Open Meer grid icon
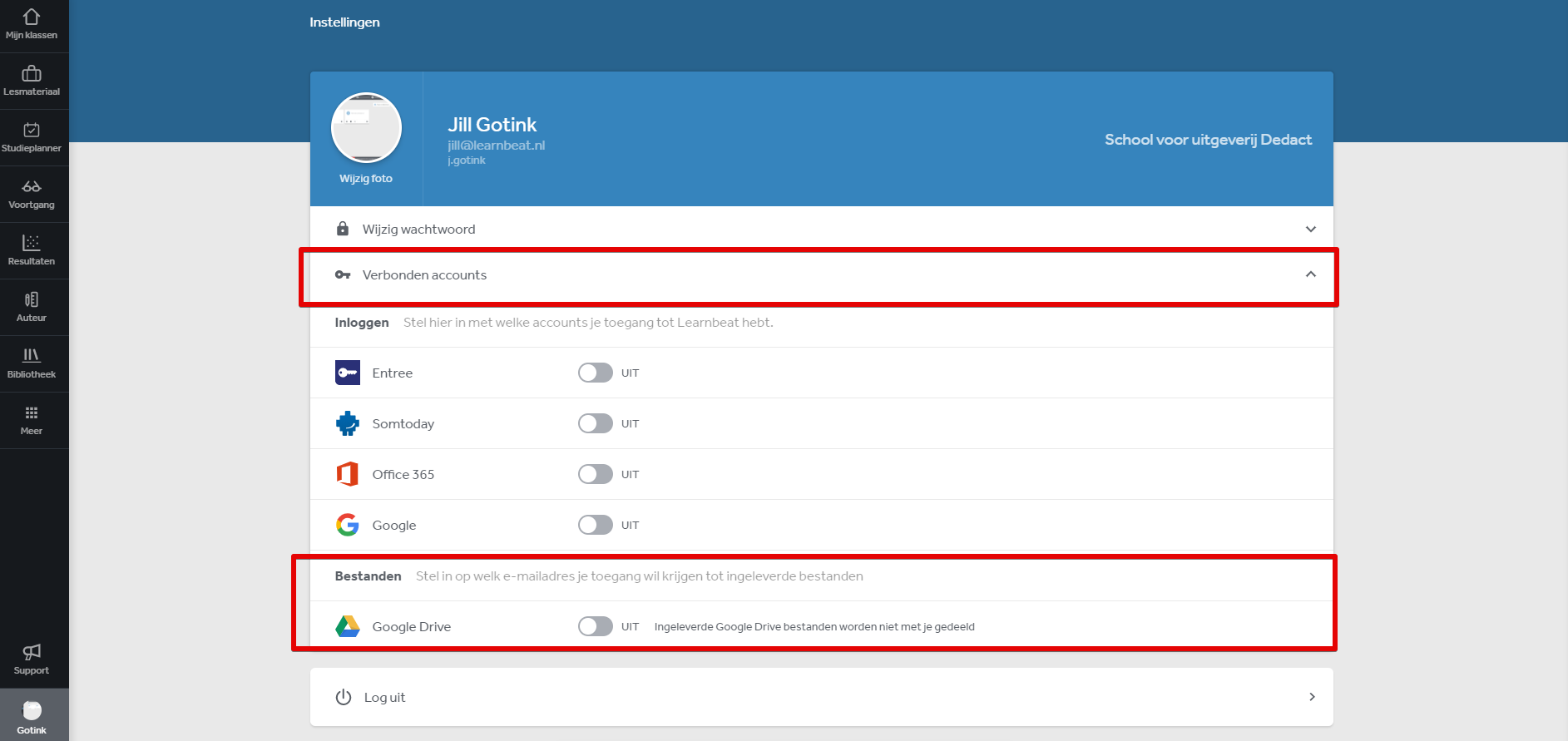 32,413
